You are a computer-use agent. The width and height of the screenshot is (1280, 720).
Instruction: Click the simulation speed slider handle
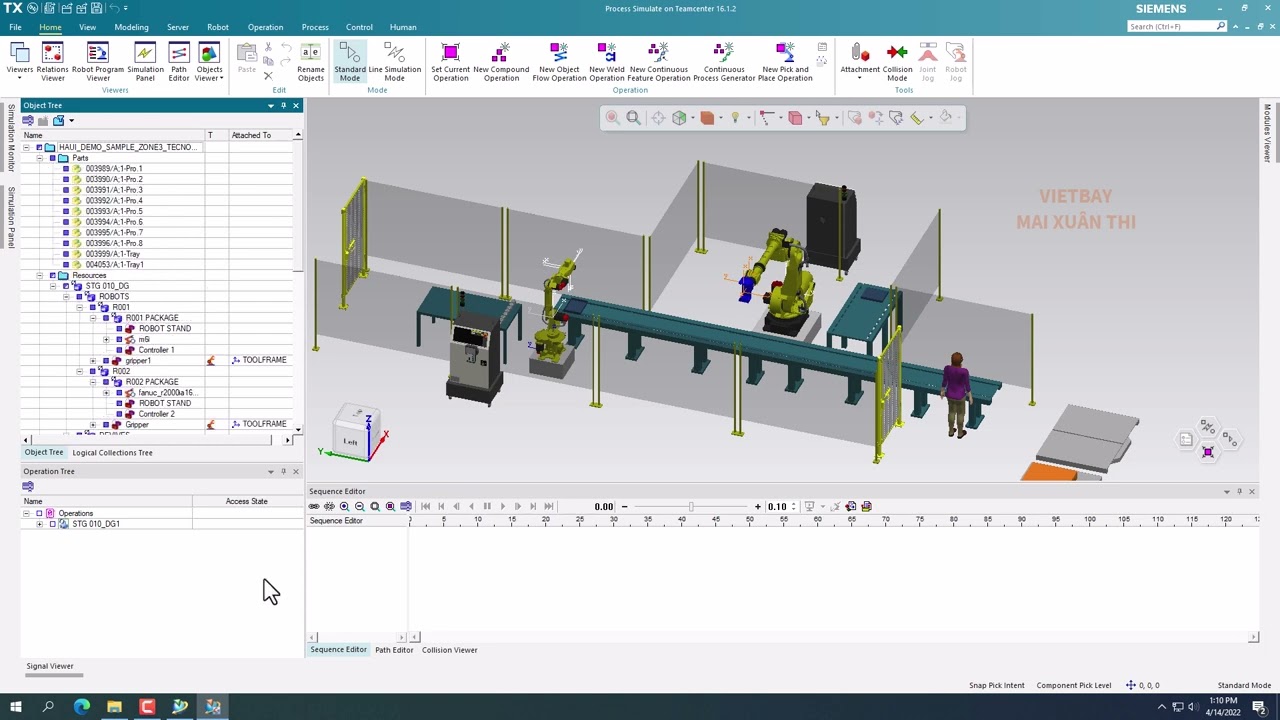690,506
